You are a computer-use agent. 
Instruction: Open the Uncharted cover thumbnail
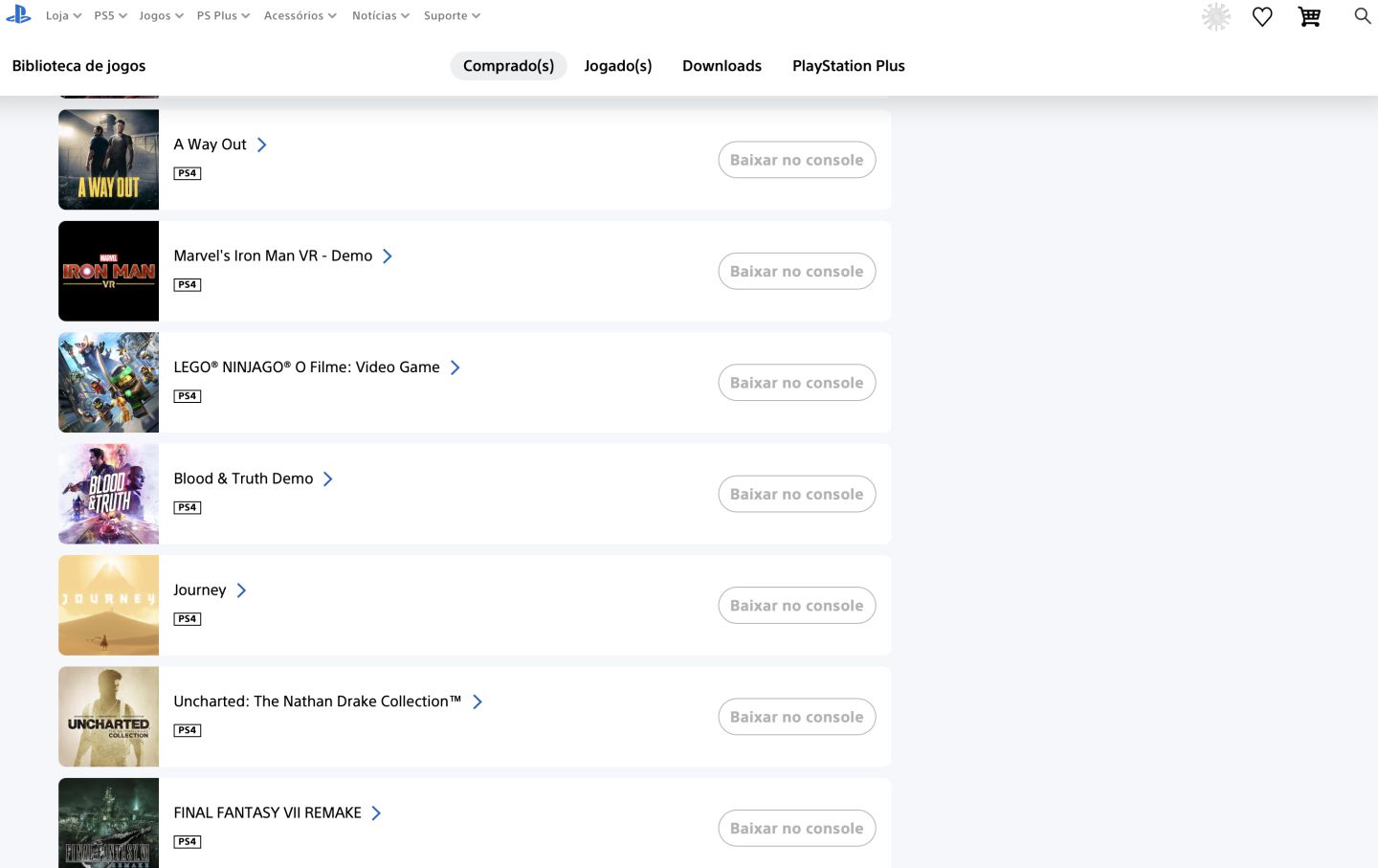108,717
